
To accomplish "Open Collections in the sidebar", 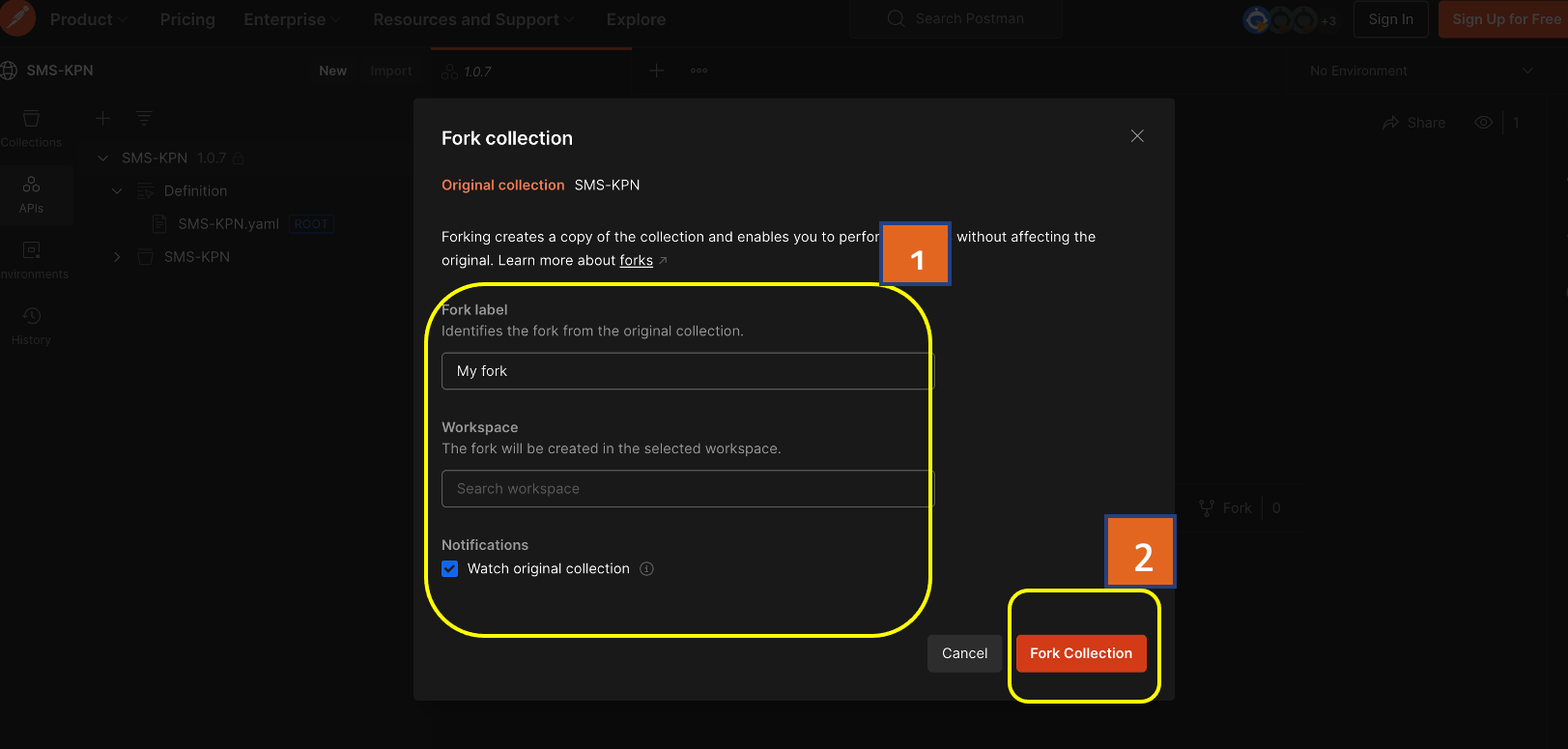I will pos(31,129).
